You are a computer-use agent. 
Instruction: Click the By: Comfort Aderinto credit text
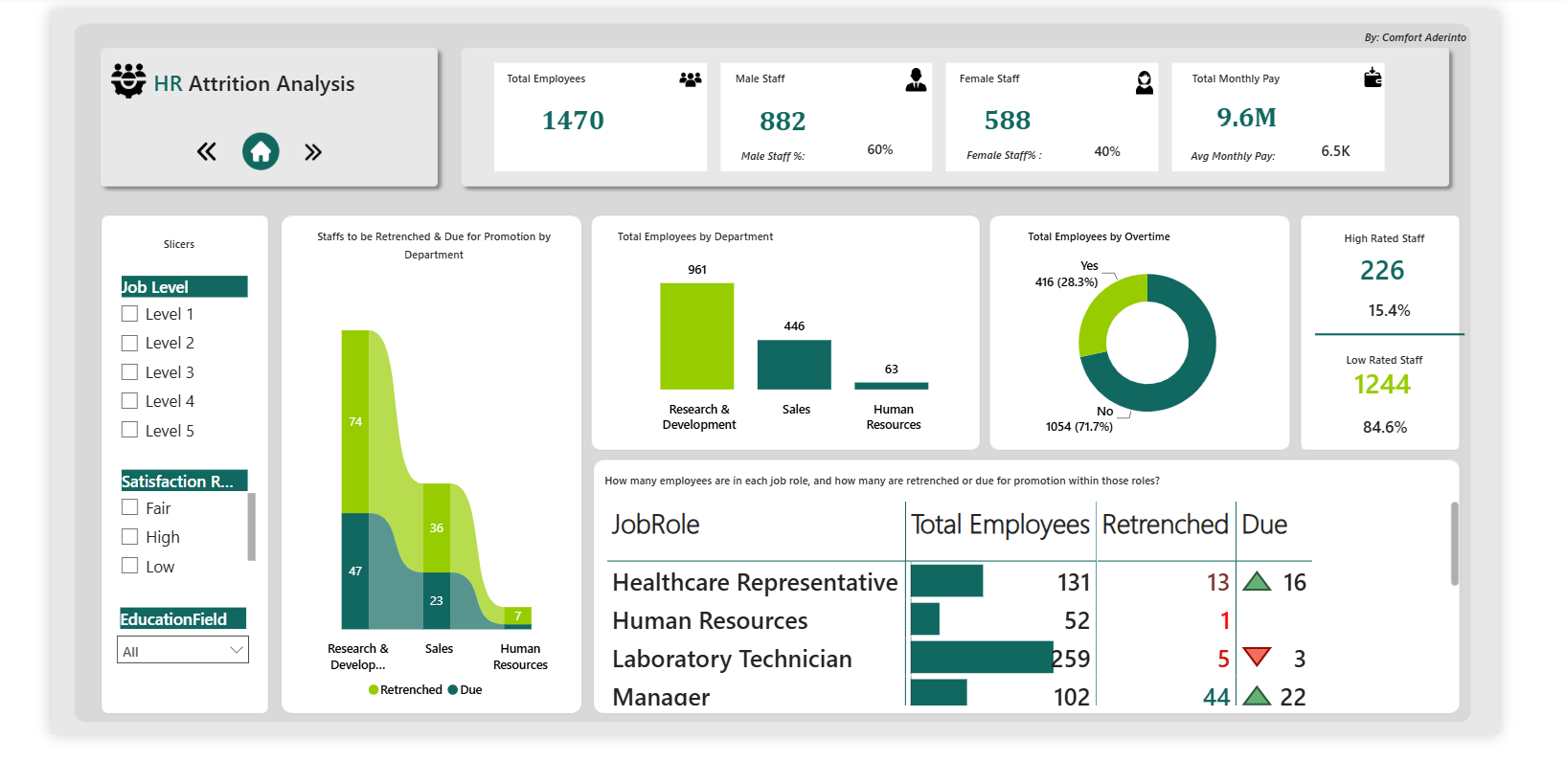[x=1415, y=37]
